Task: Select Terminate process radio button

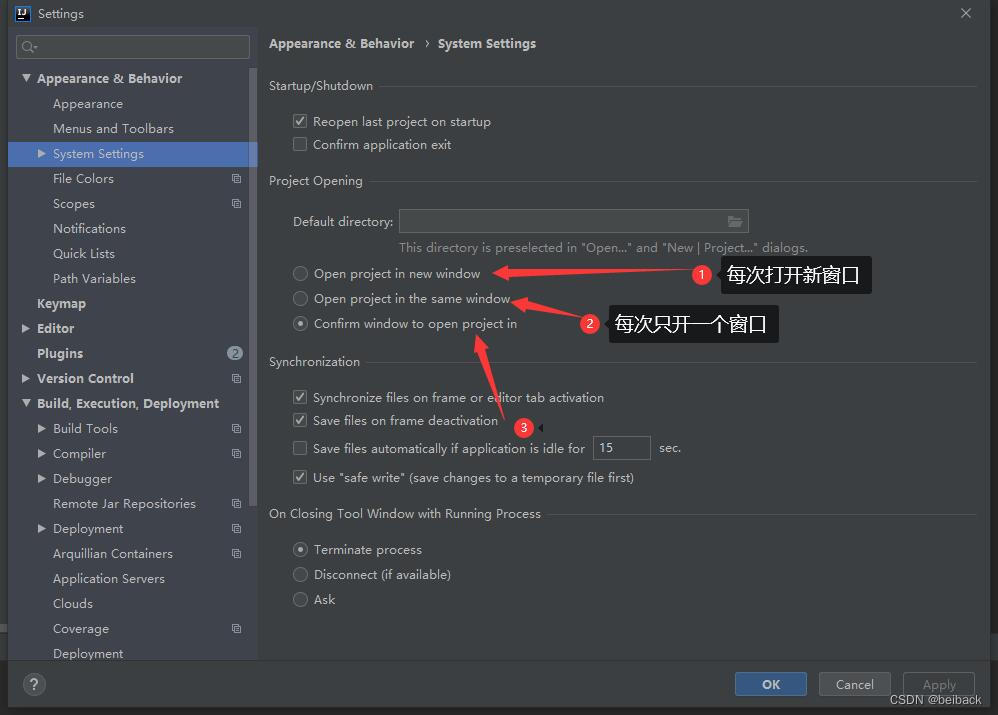Action: pyautogui.click(x=300, y=549)
